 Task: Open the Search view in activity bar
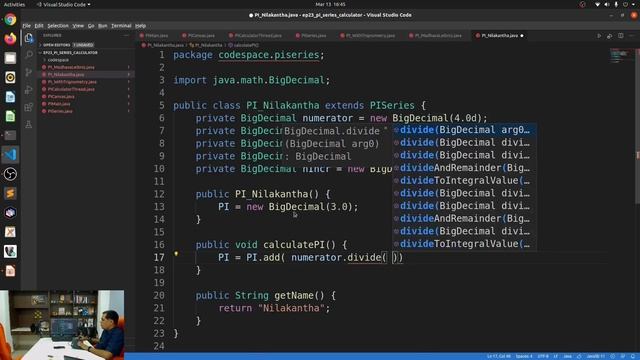29,55
